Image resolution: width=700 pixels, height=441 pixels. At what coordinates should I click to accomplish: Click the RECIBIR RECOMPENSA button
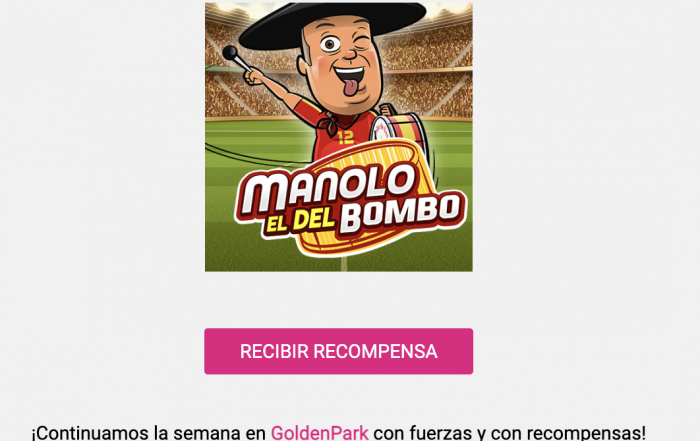338,351
